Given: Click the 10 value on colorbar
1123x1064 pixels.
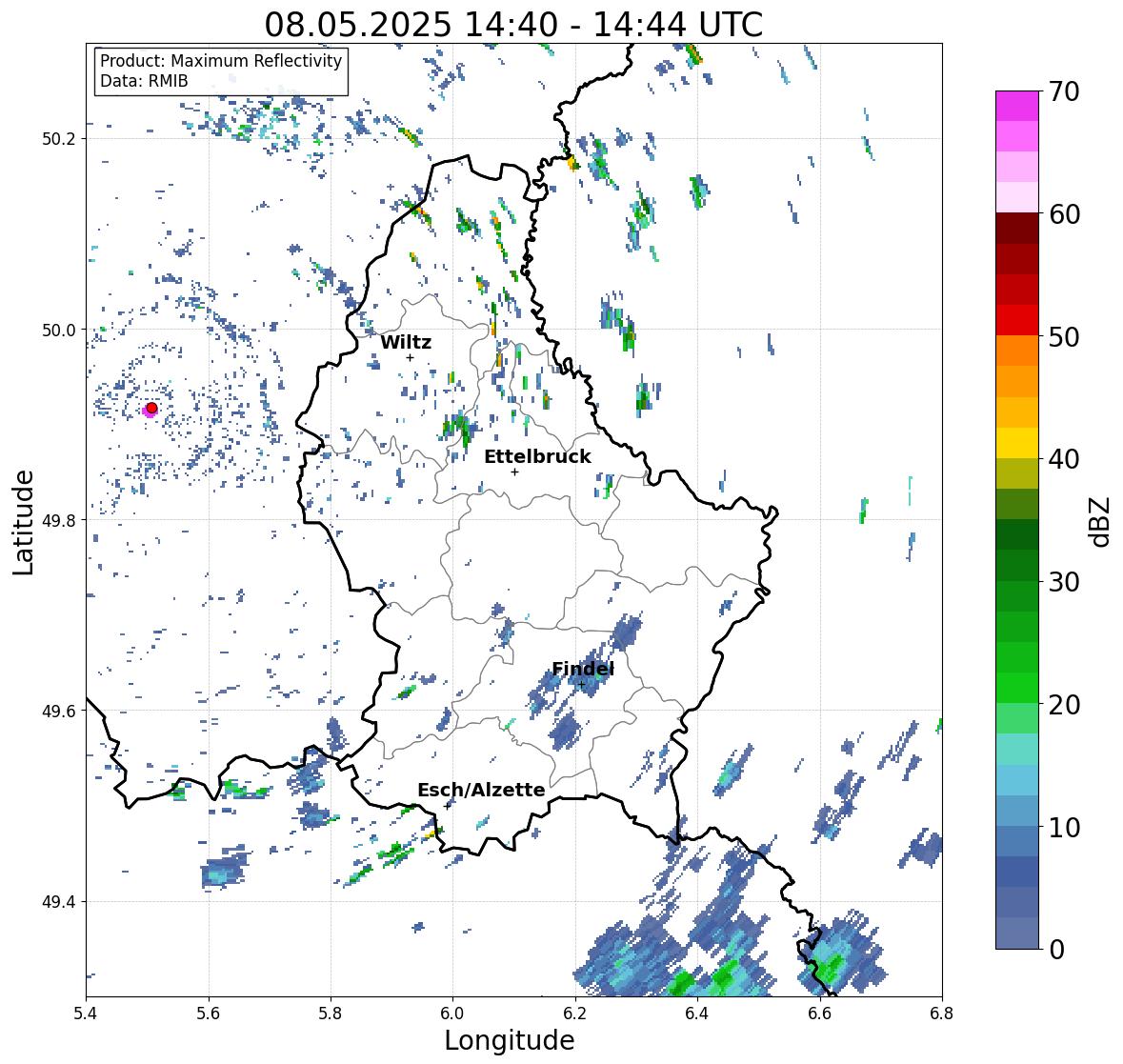Looking at the screenshot, I should point(1064,827).
